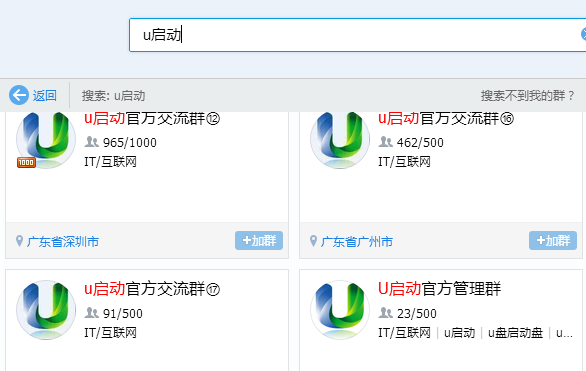Click +加群 button for 广东省广州市 group
The image size is (586, 371).
(553, 241)
